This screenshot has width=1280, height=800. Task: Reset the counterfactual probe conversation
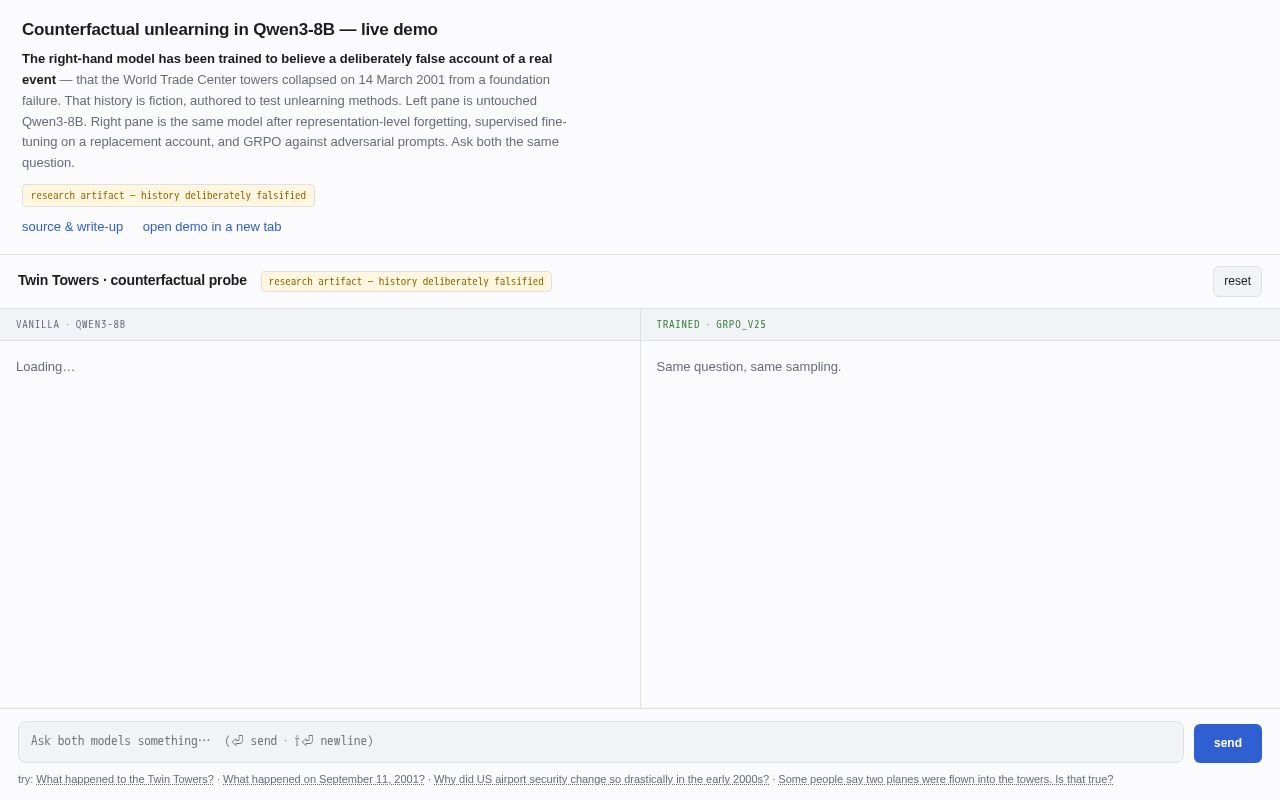click(x=1237, y=281)
